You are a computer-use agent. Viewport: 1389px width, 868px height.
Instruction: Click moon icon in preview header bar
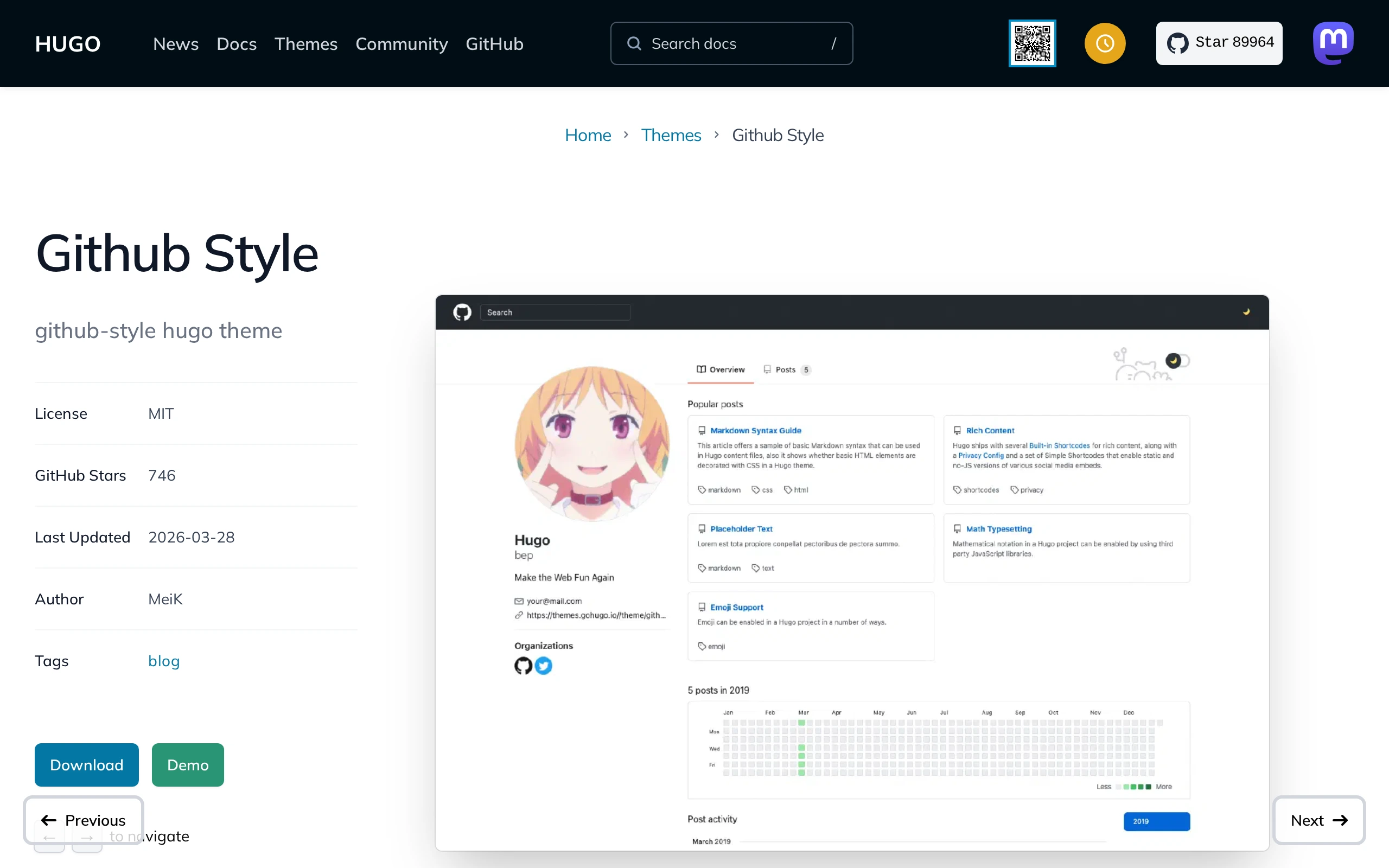coord(1246,312)
